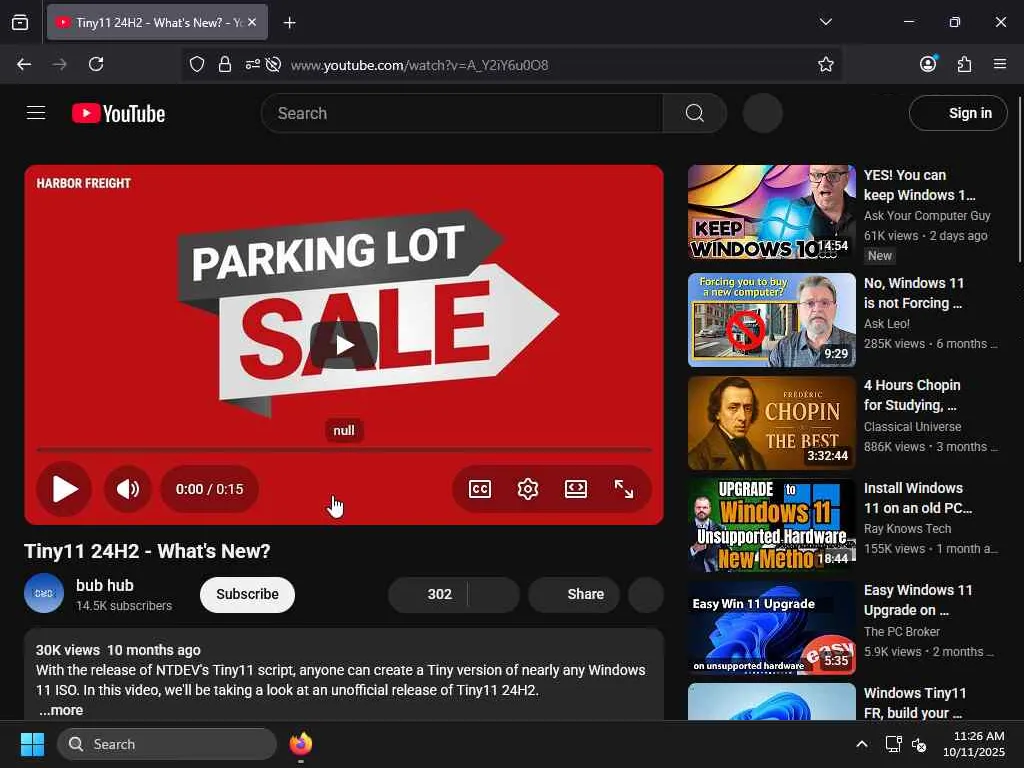Subscribe to the bub hub channel
This screenshot has width=1024, height=768.
pyautogui.click(x=248, y=594)
